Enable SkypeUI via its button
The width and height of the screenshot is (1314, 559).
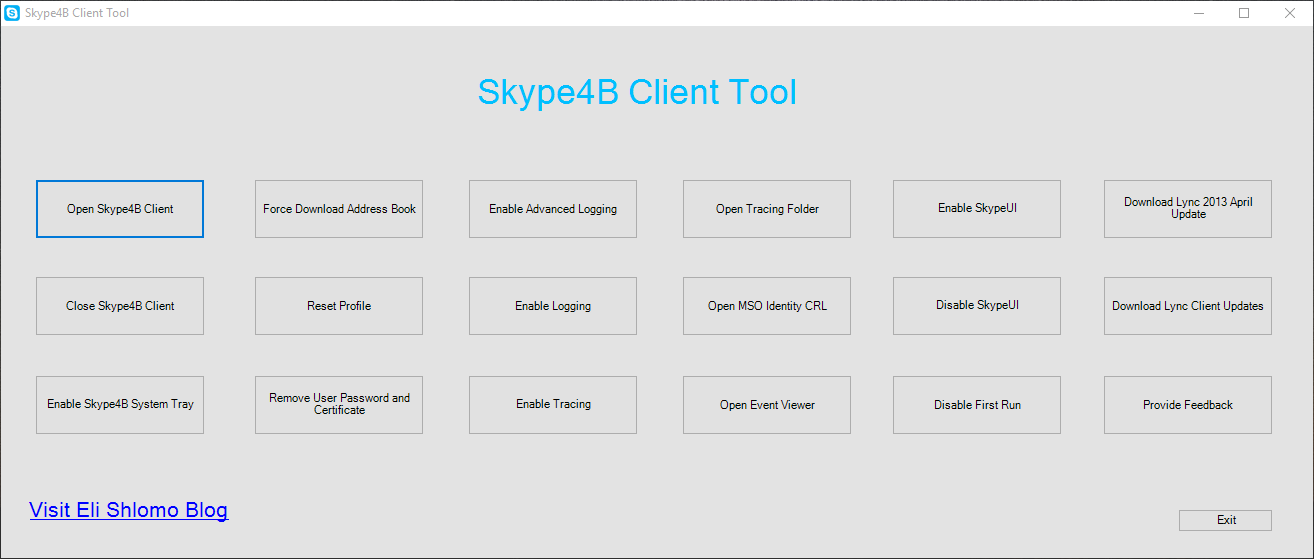(x=977, y=209)
